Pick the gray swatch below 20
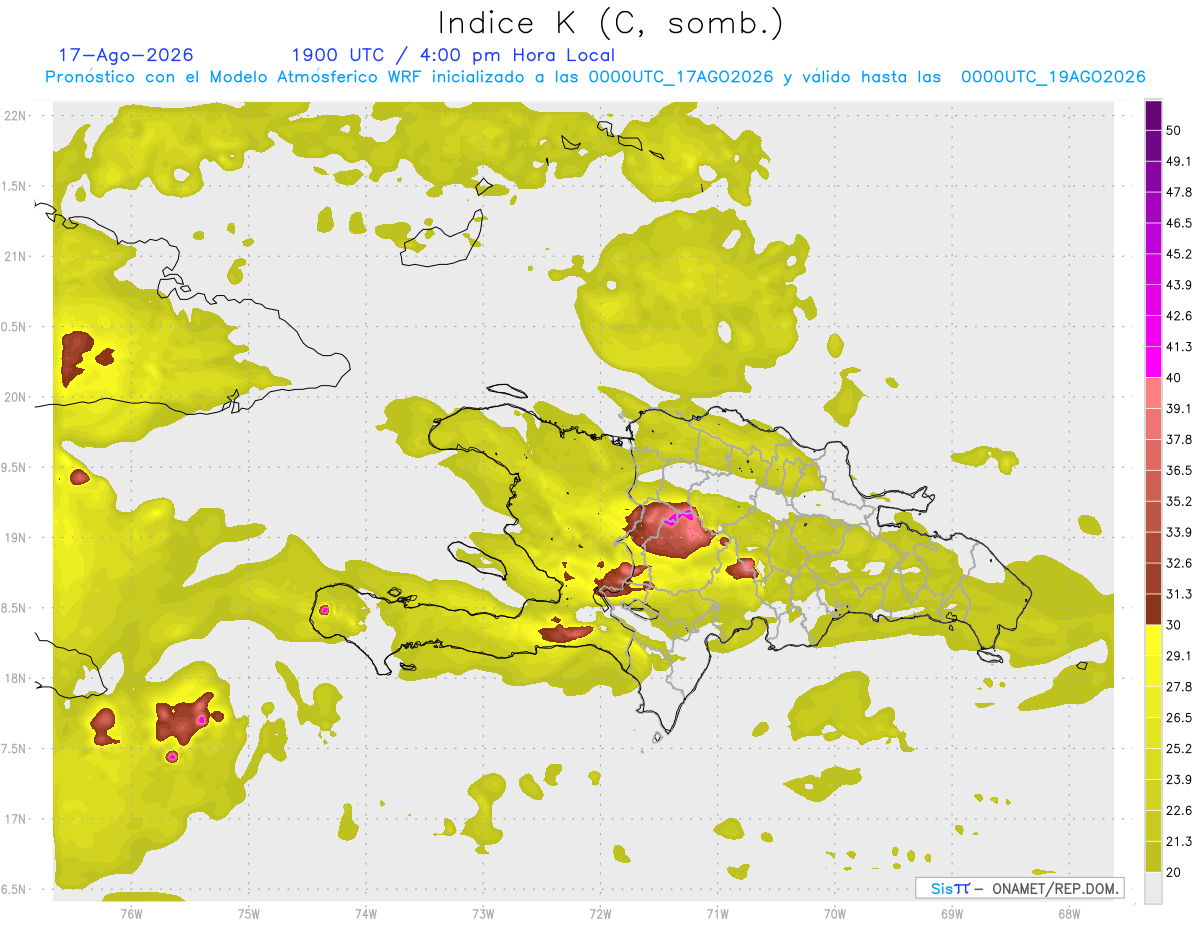1200x927 pixels. (1153, 888)
